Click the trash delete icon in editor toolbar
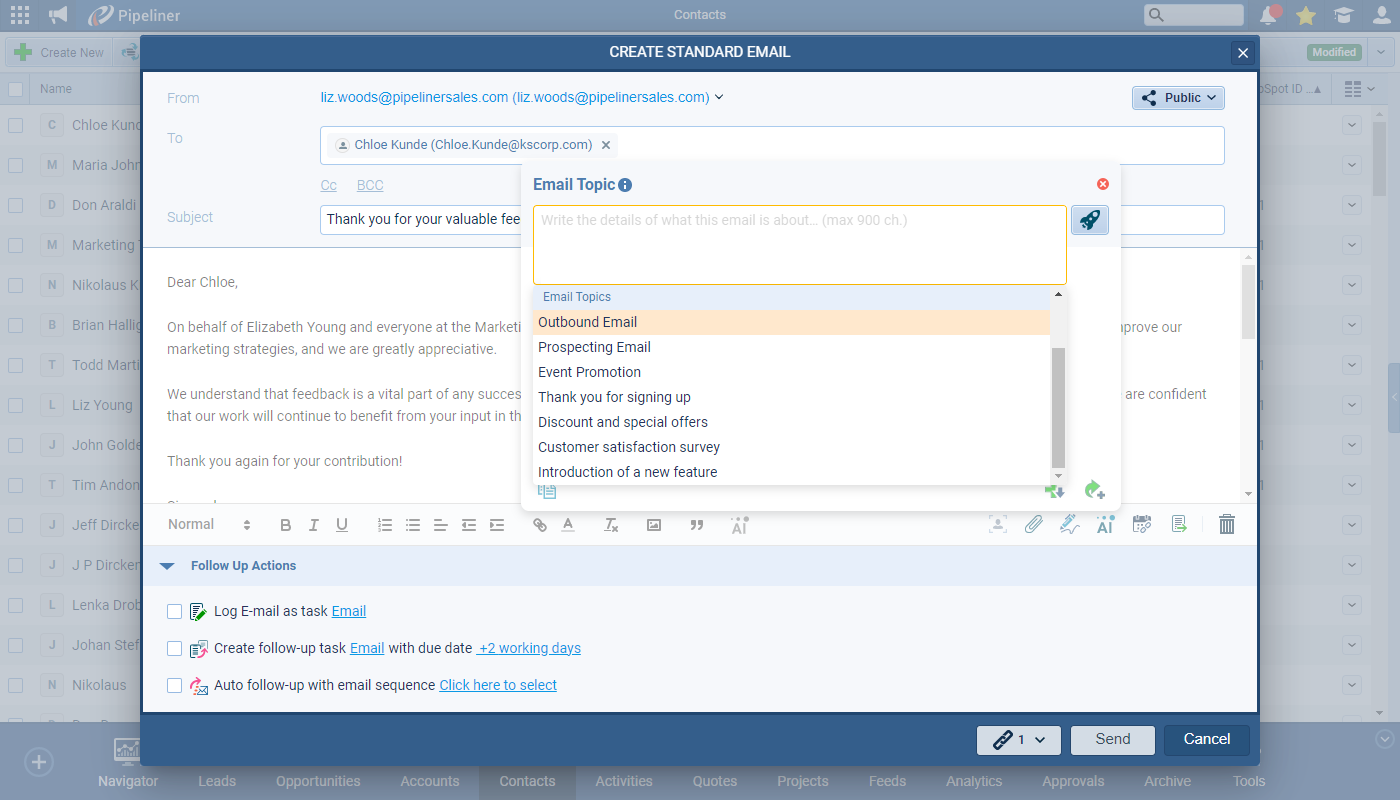Image resolution: width=1400 pixels, height=800 pixels. click(x=1227, y=524)
